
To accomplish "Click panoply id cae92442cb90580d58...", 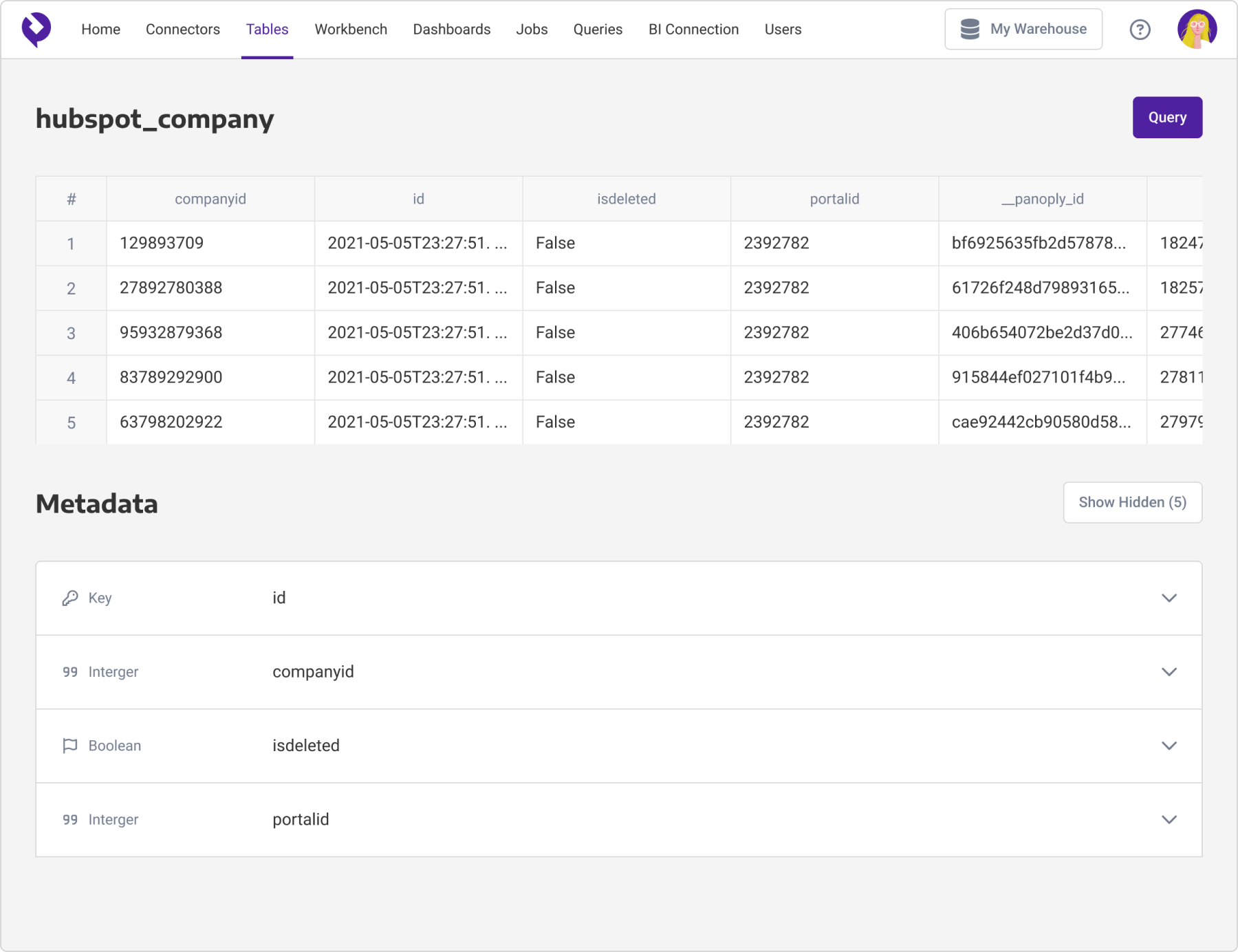I will click(x=1043, y=422).
